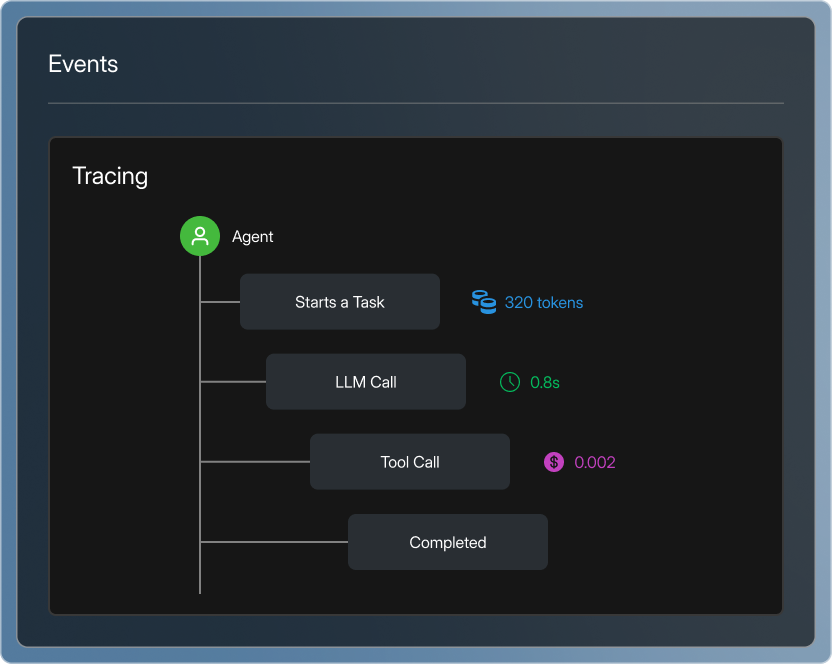Click the Tracing panel heading
The width and height of the screenshot is (832, 664).
click(x=110, y=176)
